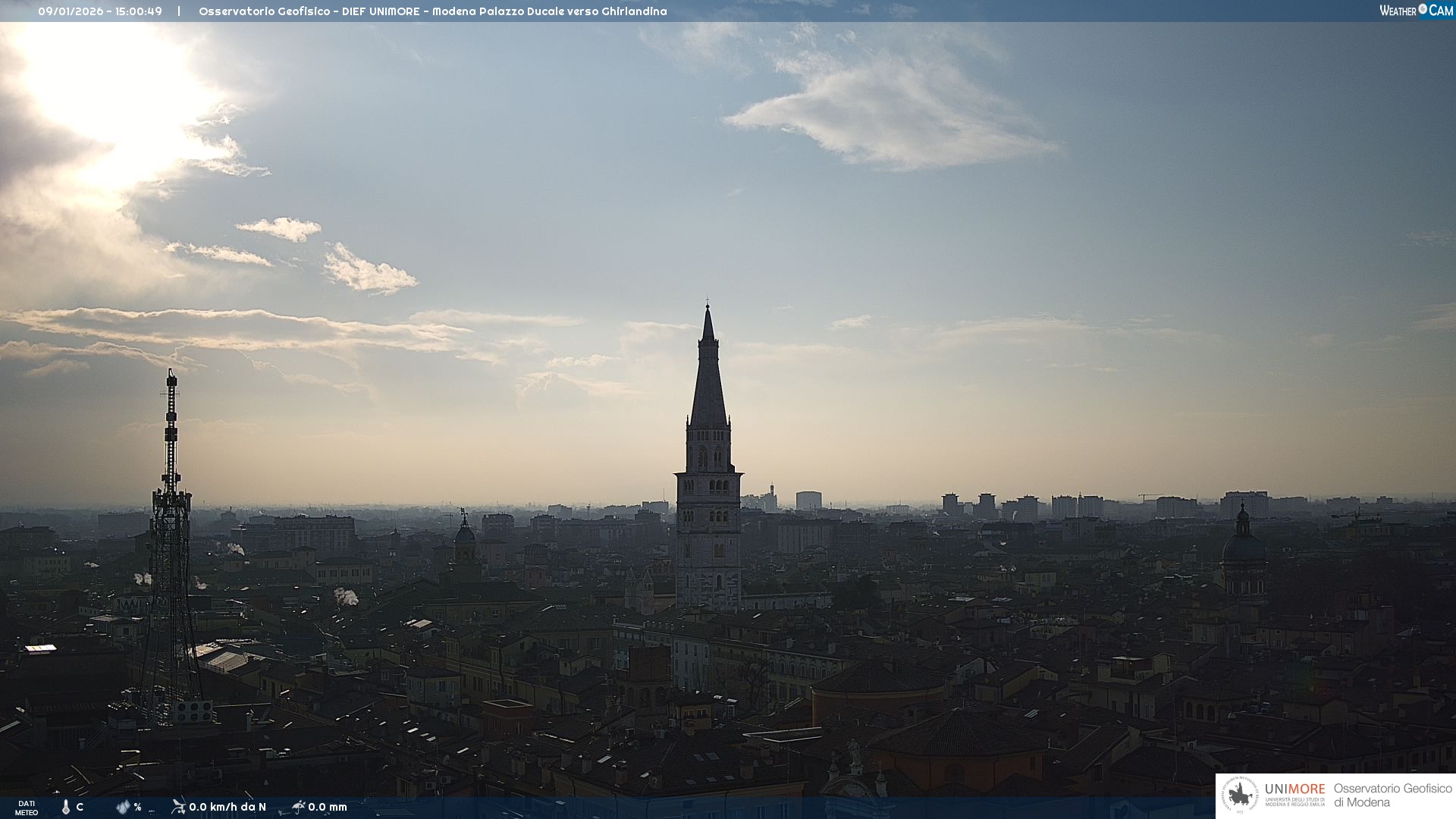Click the percent humidity unit label
Screen dimensions: 1456x819
tap(137, 807)
